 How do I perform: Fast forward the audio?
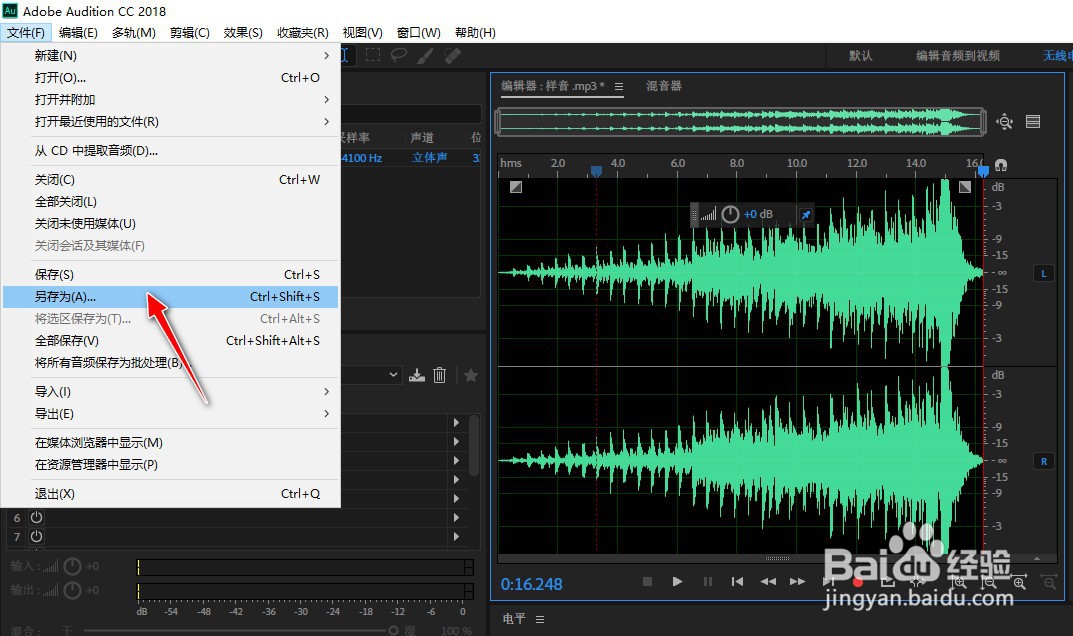(798, 581)
